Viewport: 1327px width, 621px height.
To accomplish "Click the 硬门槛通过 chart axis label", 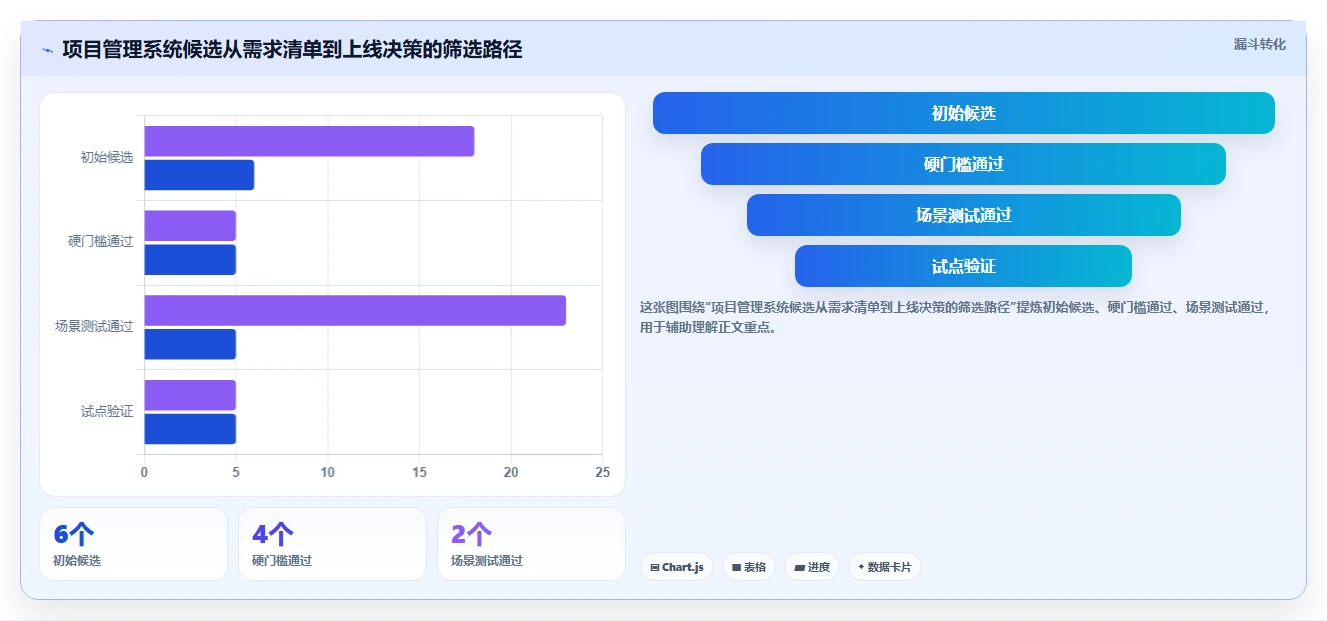I will (x=101, y=242).
